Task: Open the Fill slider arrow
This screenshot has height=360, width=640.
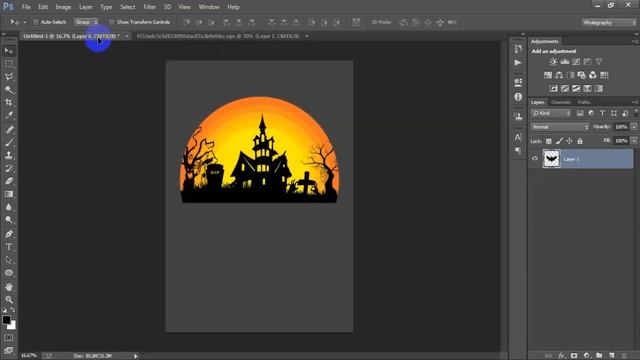Action: 634,141
